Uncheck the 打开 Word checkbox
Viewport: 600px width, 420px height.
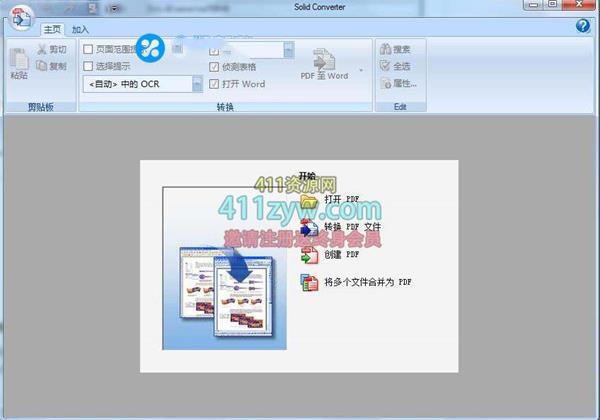pos(214,84)
